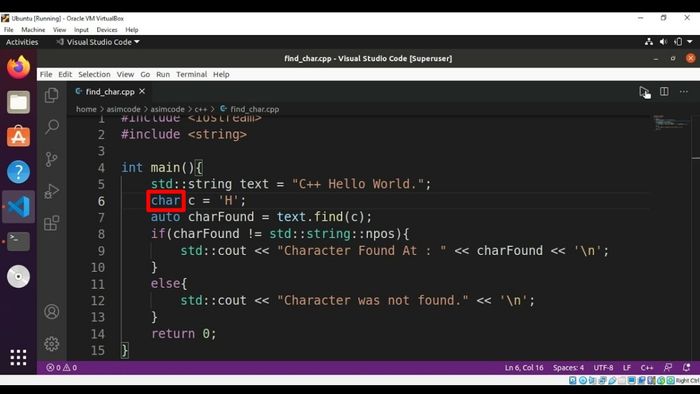Screen dimensions: 700x394
Task: Click on "Character was not found." string
Action: [x=373, y=300]
